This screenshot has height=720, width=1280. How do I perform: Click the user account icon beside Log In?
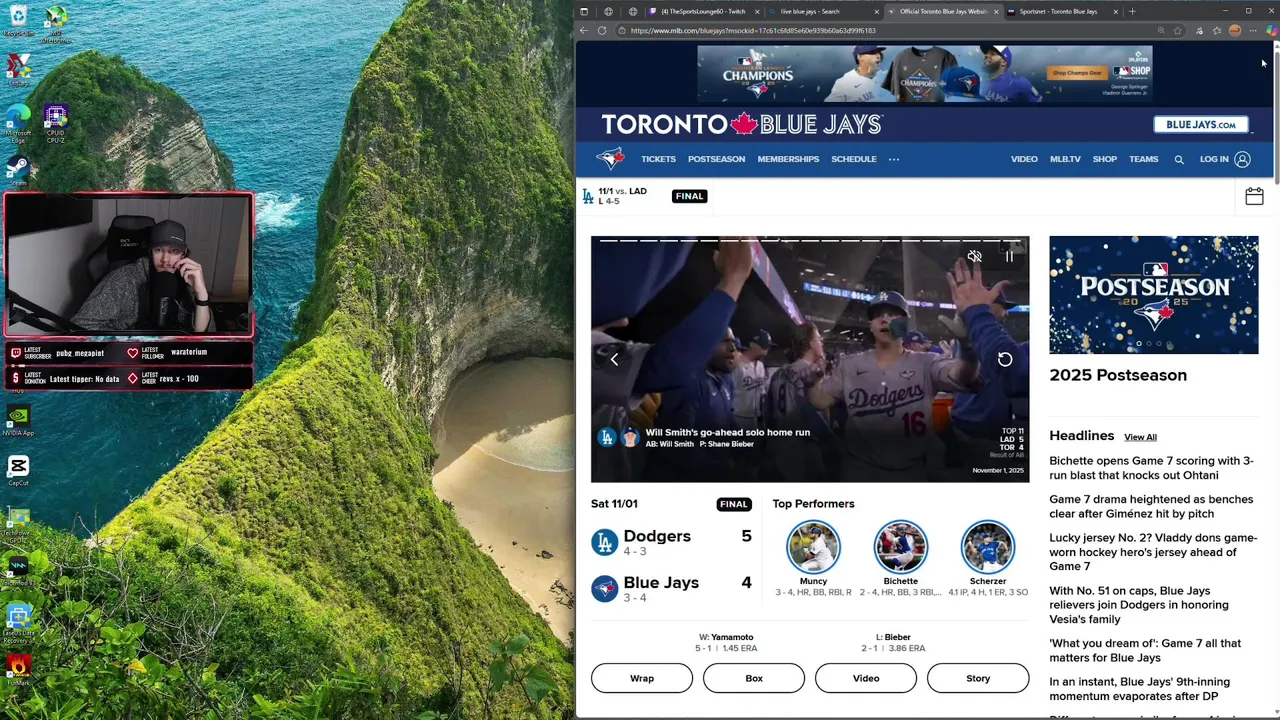coord(1242,160)
